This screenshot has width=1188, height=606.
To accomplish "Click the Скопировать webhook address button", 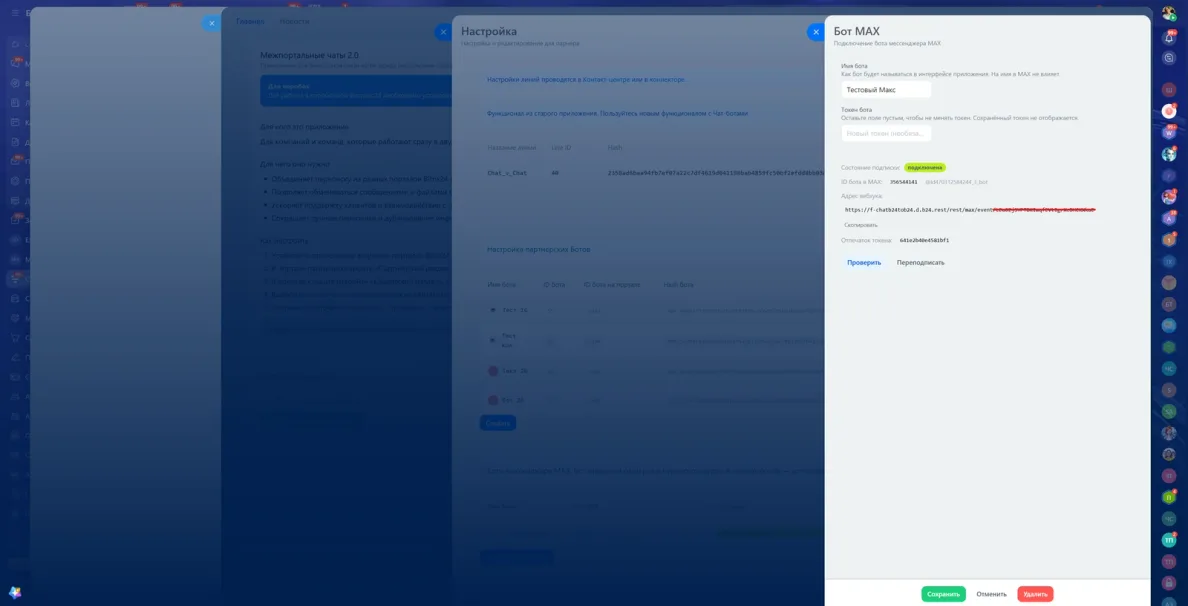I will point(861,225).
